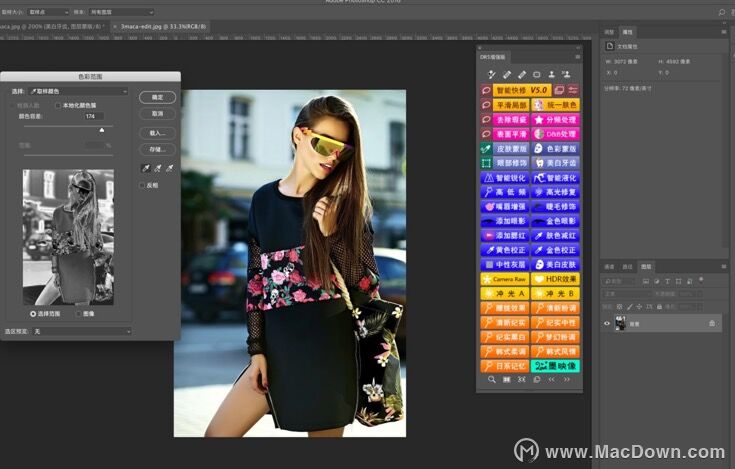Screen dimensions: 735x469
Task: Click the lasso icon beside 智能快修 V5.0
Action: (486, 90)
